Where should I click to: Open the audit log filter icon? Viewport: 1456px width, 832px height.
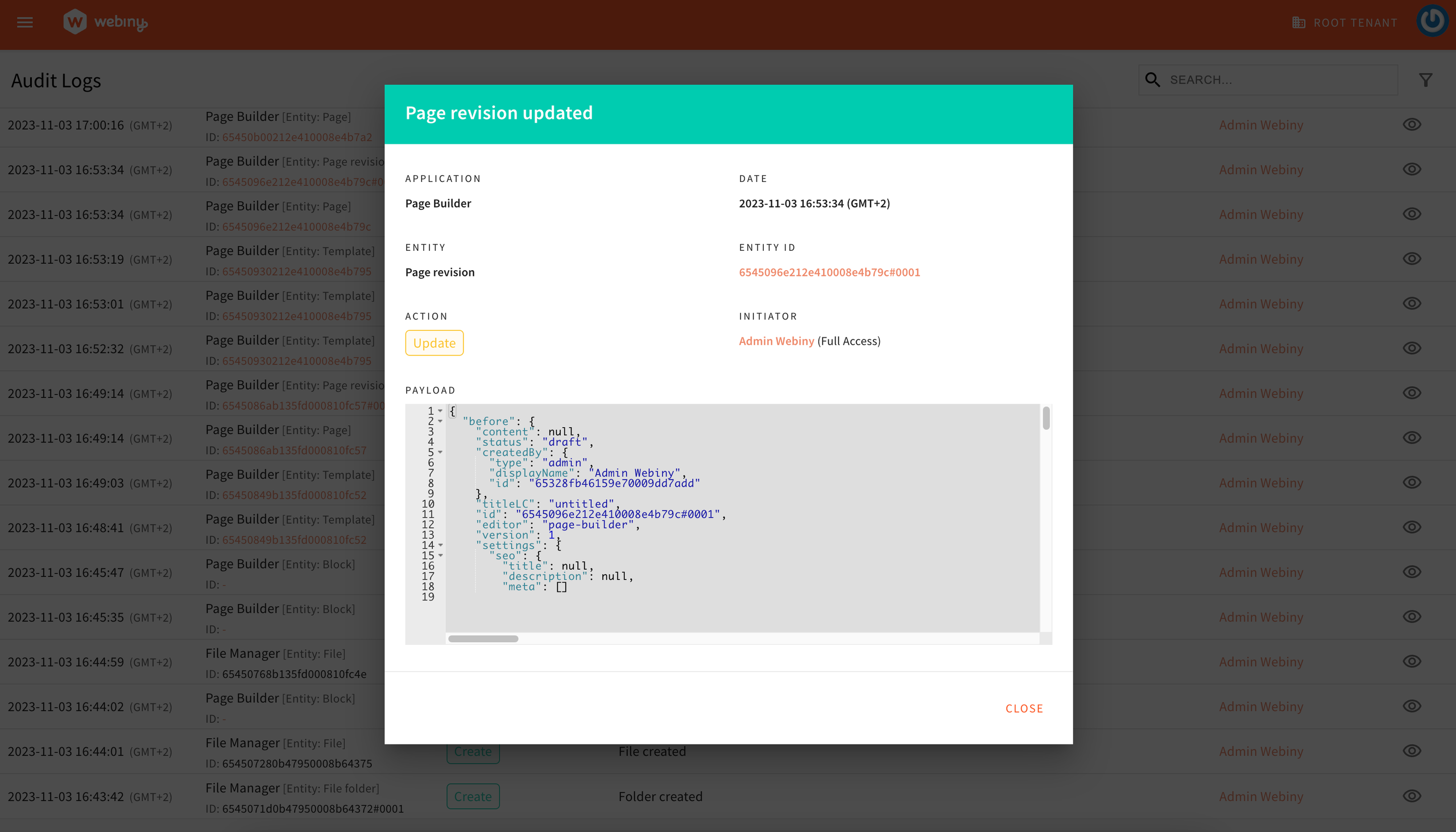pyautogui.click(x=1425, y=80)
